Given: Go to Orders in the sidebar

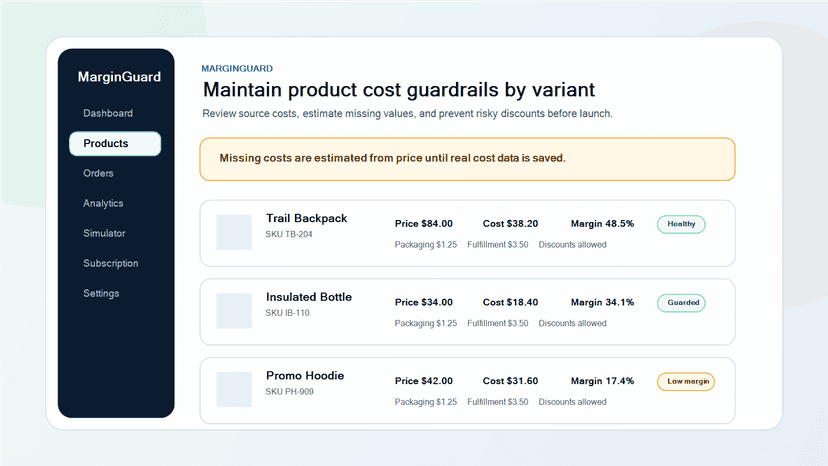Looking at the screenshot, I should [98, 173].
